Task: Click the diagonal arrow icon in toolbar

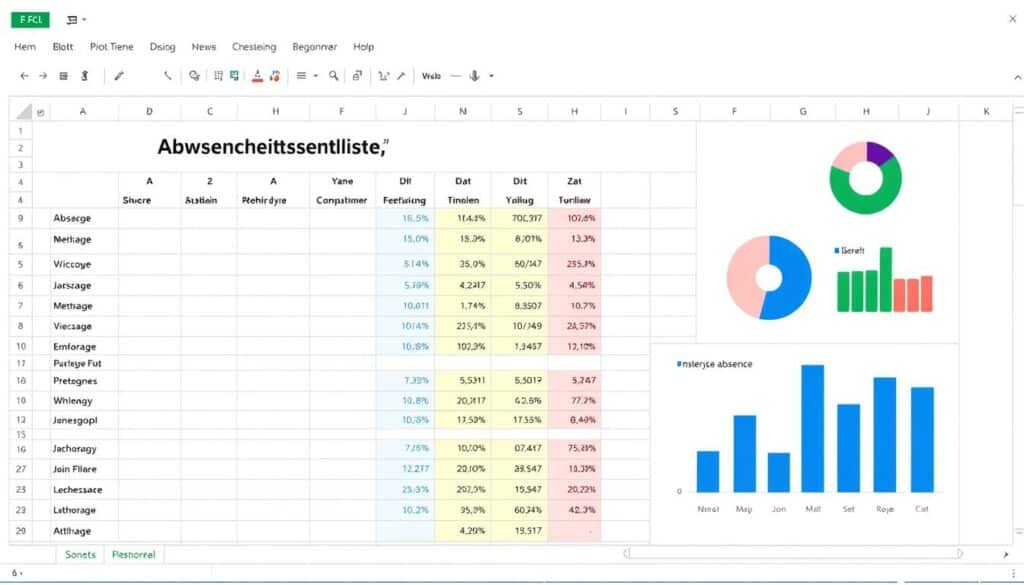Action: (401, 76)
